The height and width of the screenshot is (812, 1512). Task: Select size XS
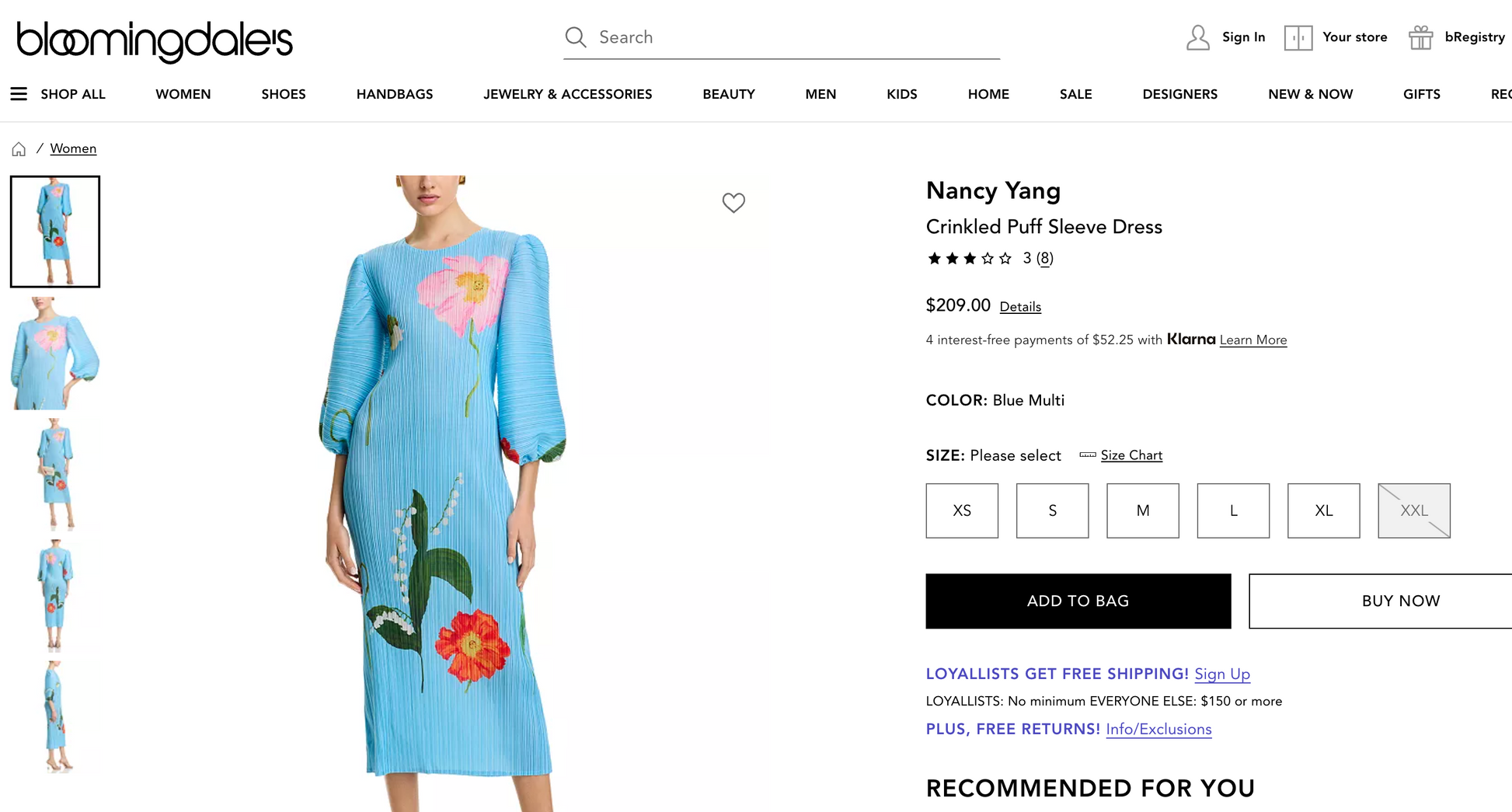coord(962,511)
